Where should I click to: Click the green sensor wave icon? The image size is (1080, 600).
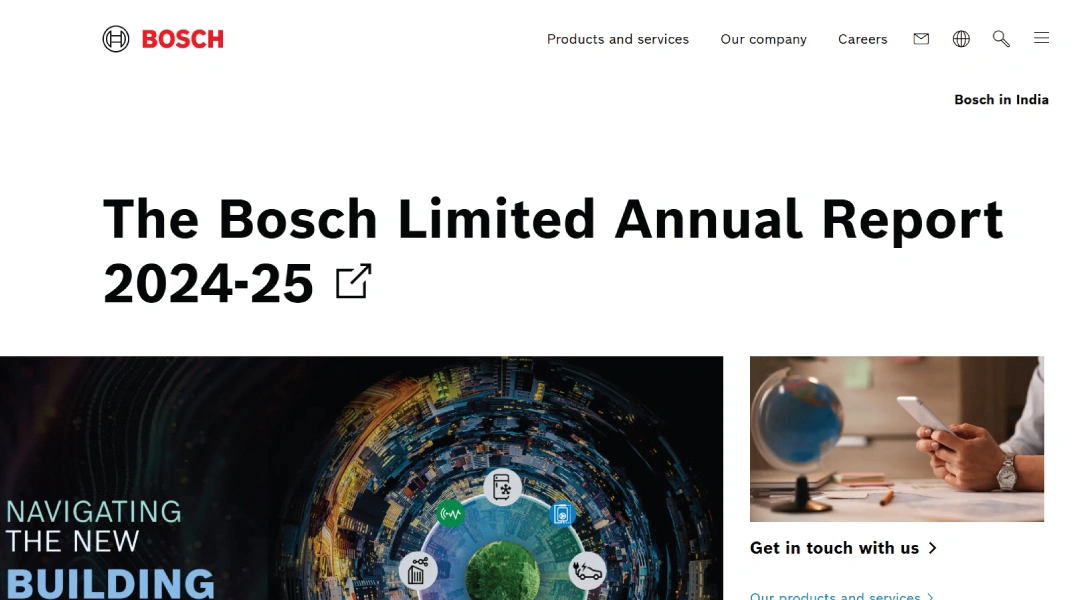(450, 513)
